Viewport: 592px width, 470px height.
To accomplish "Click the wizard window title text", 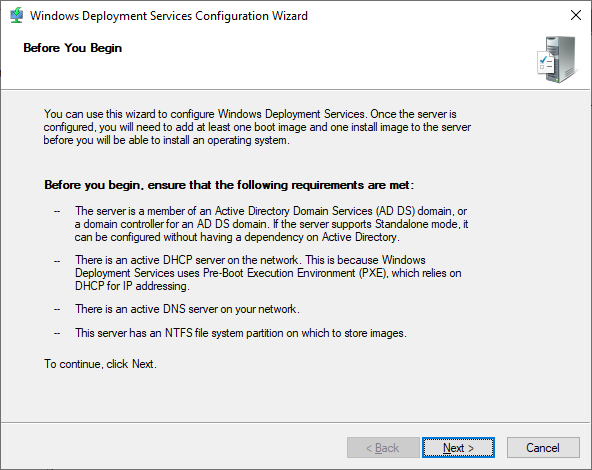I will 169,16.
